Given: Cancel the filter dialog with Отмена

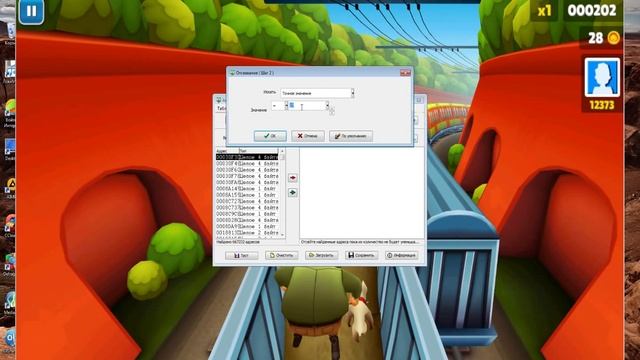Looking at the screenshot, I should point(308,136).
